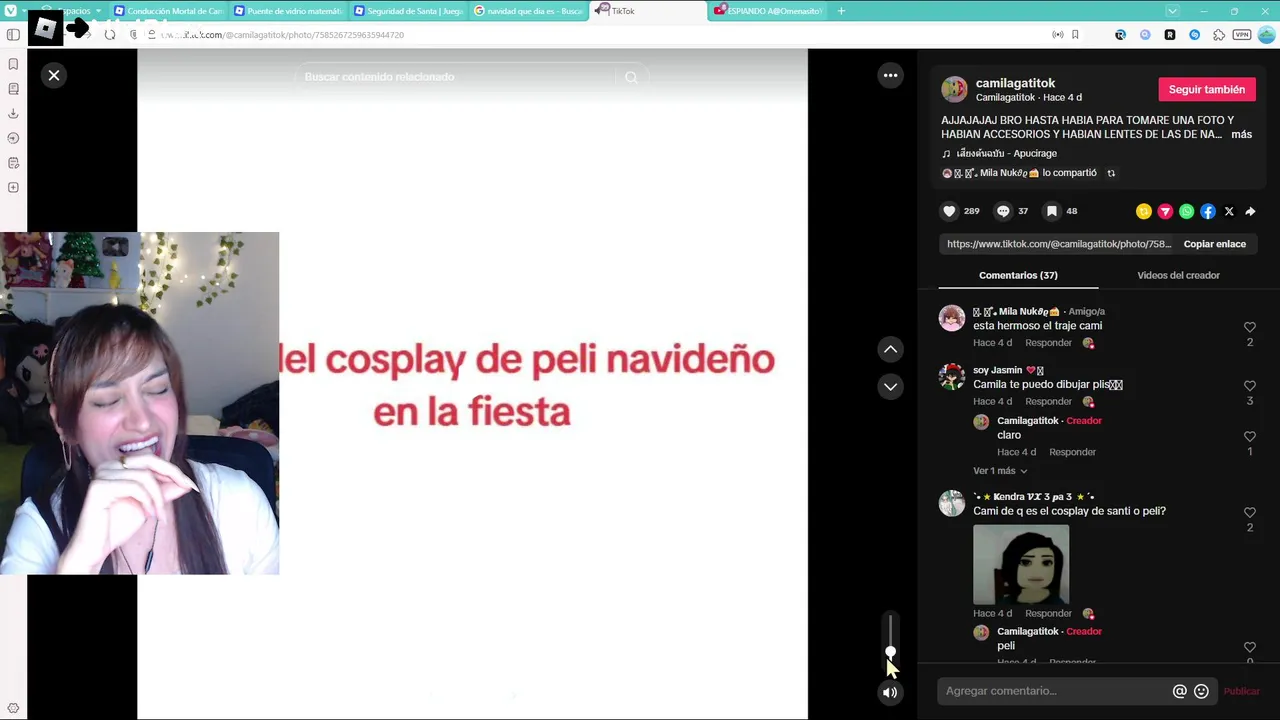Open sidebar history clock icon
Viewport: 1280px width, 720px height.
point(13,138)
